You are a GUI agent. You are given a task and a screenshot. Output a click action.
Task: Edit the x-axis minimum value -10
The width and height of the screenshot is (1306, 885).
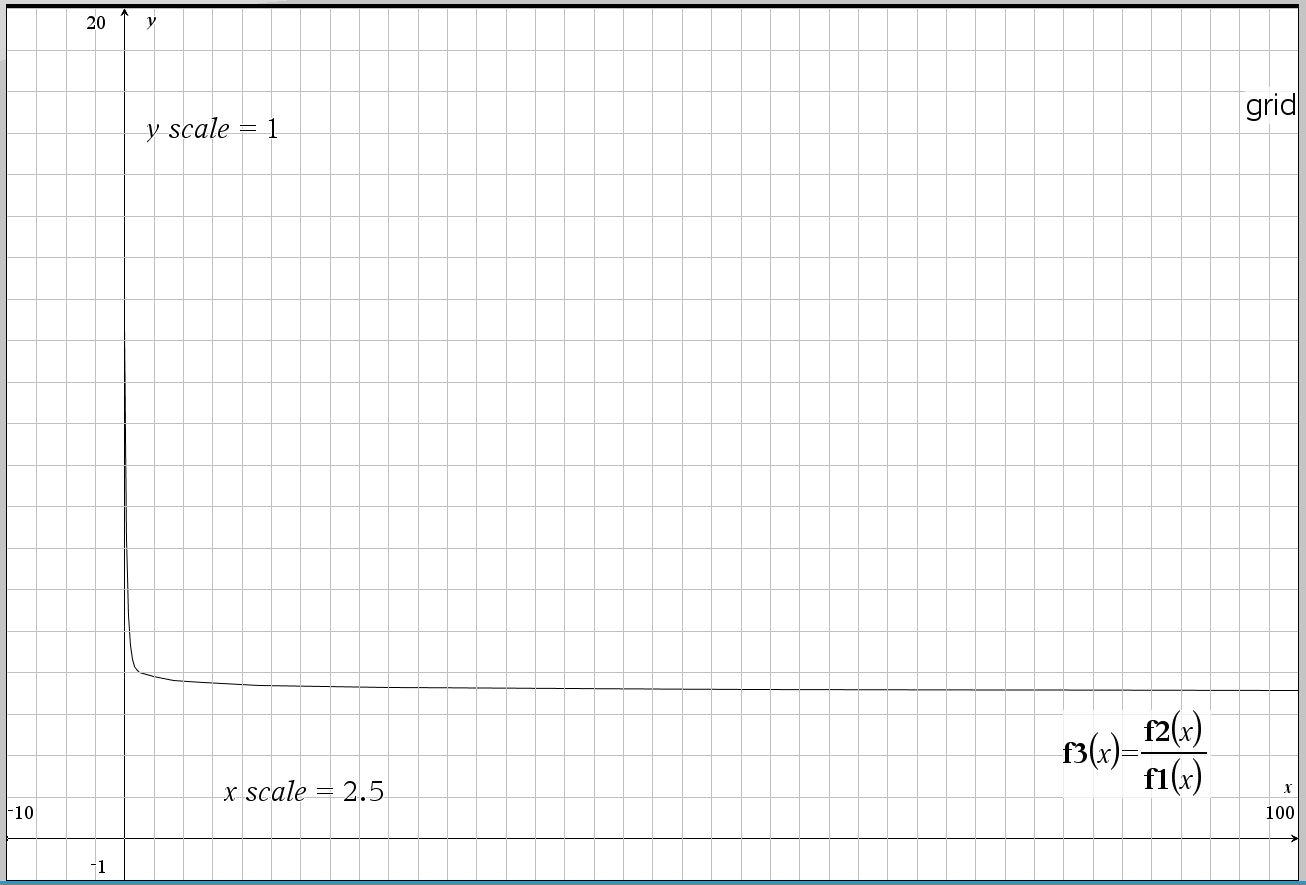pyautogui.click(x=21, y=813)
